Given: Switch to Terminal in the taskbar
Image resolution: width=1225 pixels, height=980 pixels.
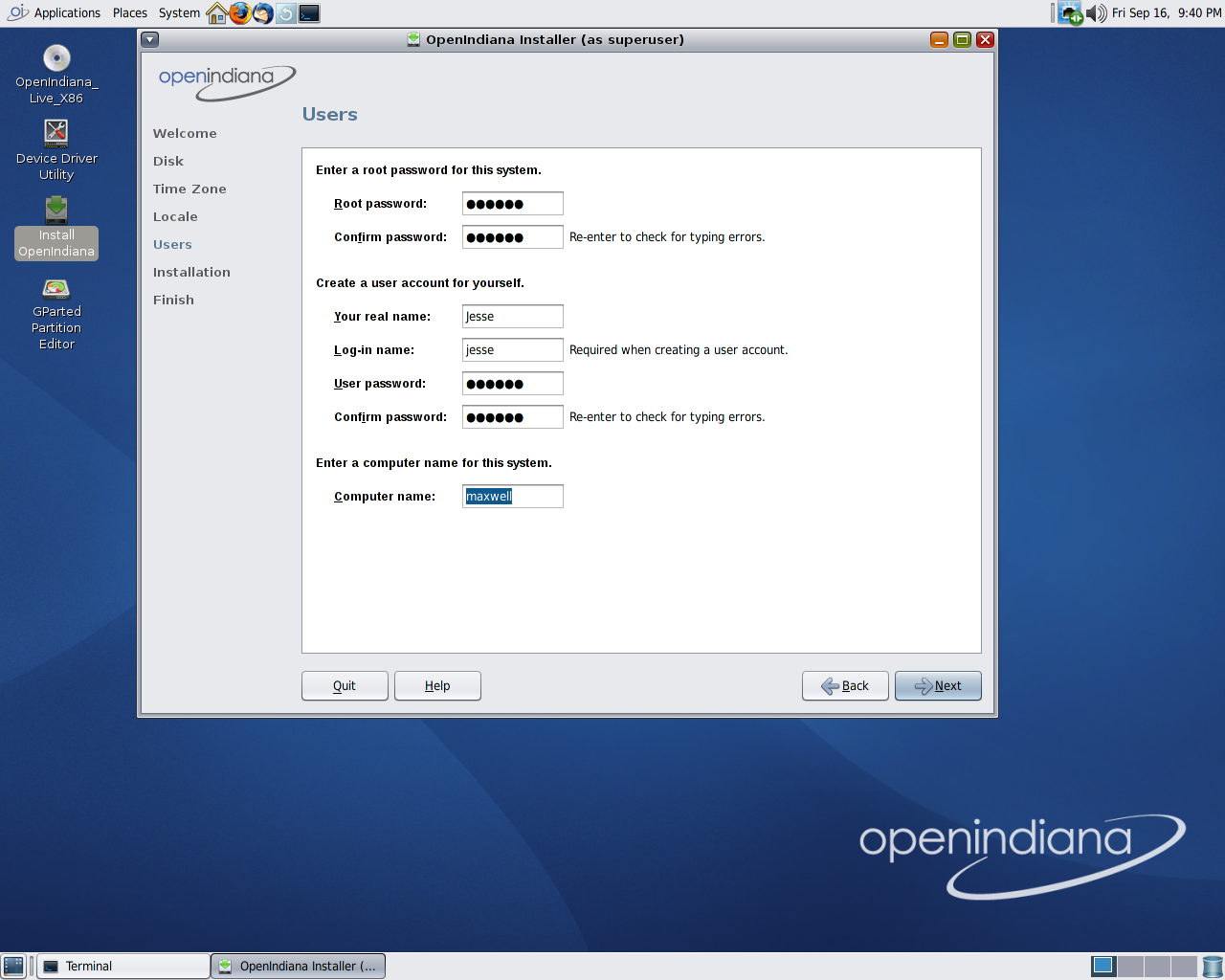Looking at the screenshot, I should pos(123,967).
